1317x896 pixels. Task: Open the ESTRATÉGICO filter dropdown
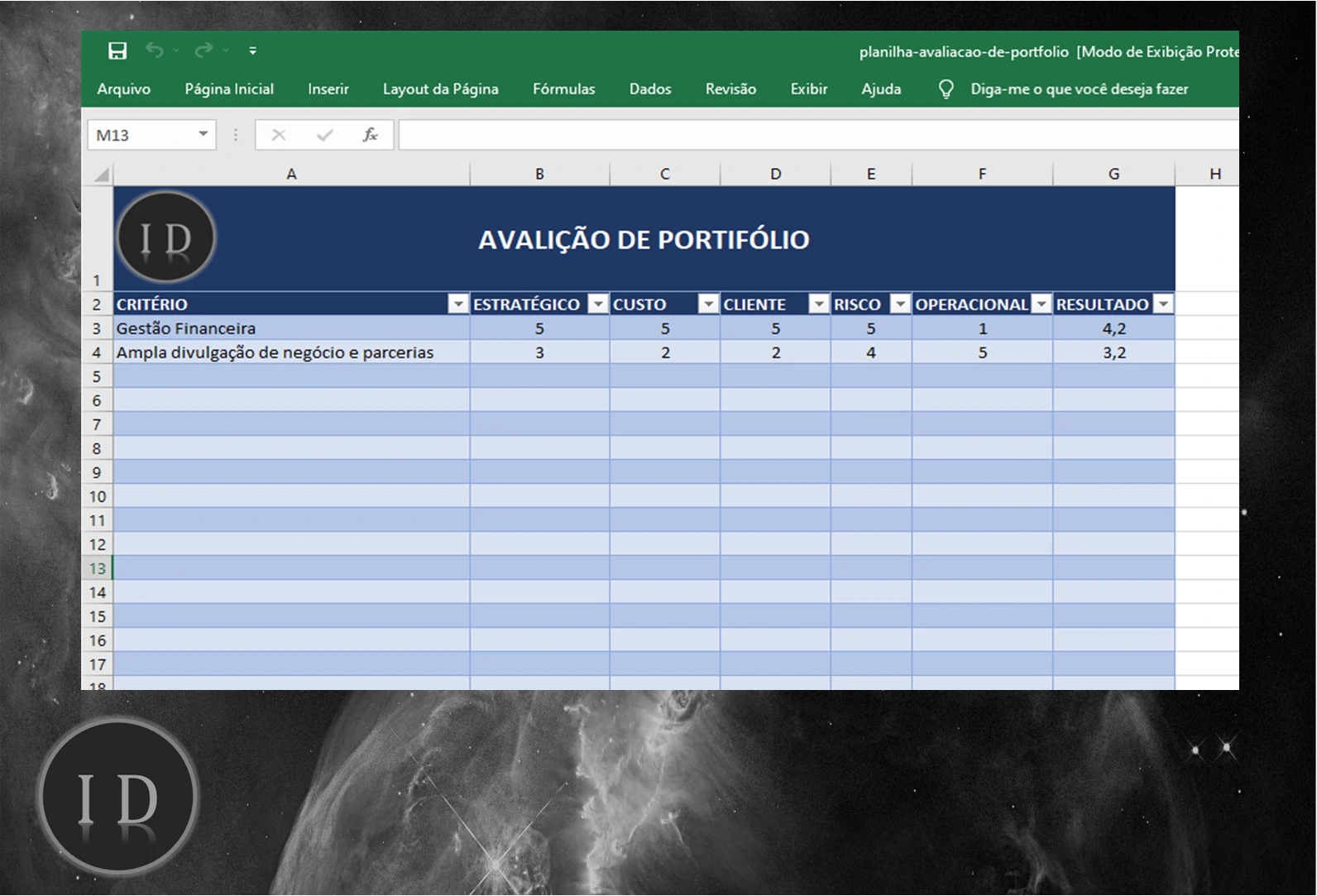tap(597, 304)
